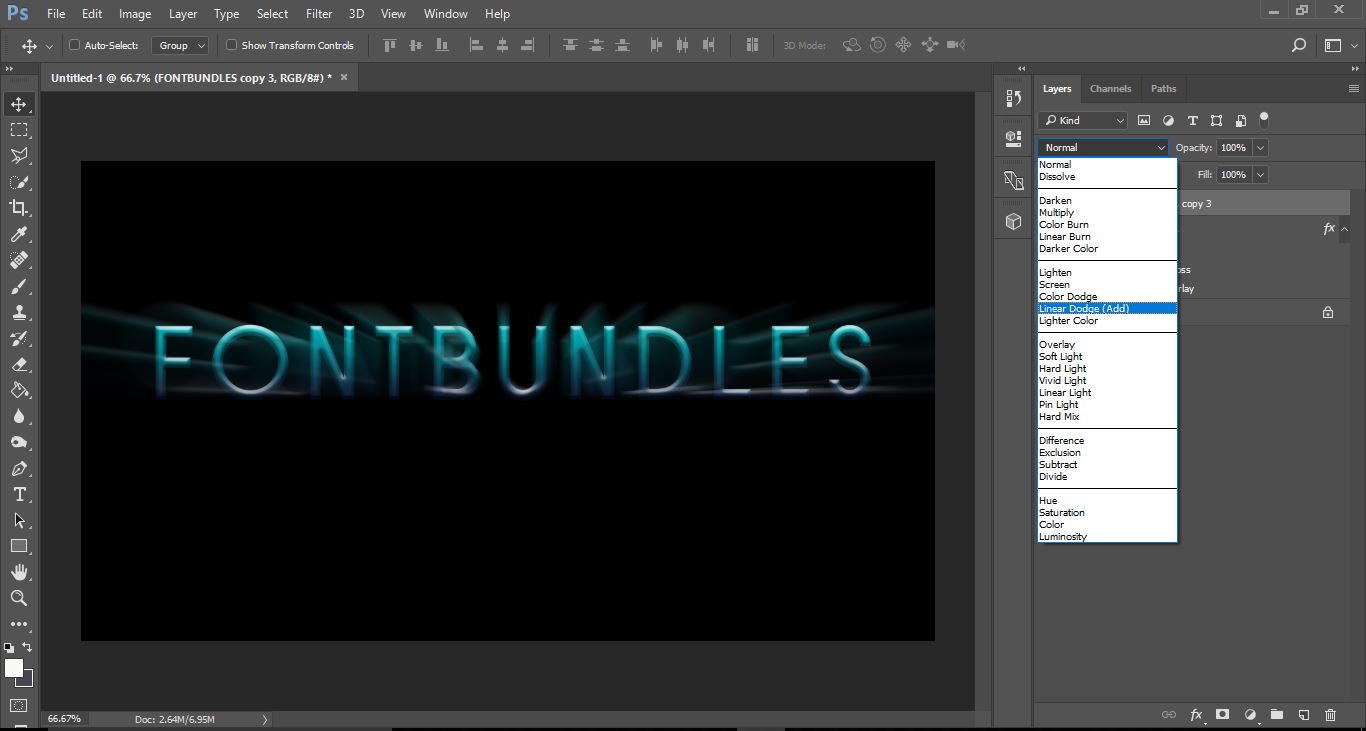Select the Screen blend mode
This screenshot has height=731, width=1366.
click(x=1107, y=284)
